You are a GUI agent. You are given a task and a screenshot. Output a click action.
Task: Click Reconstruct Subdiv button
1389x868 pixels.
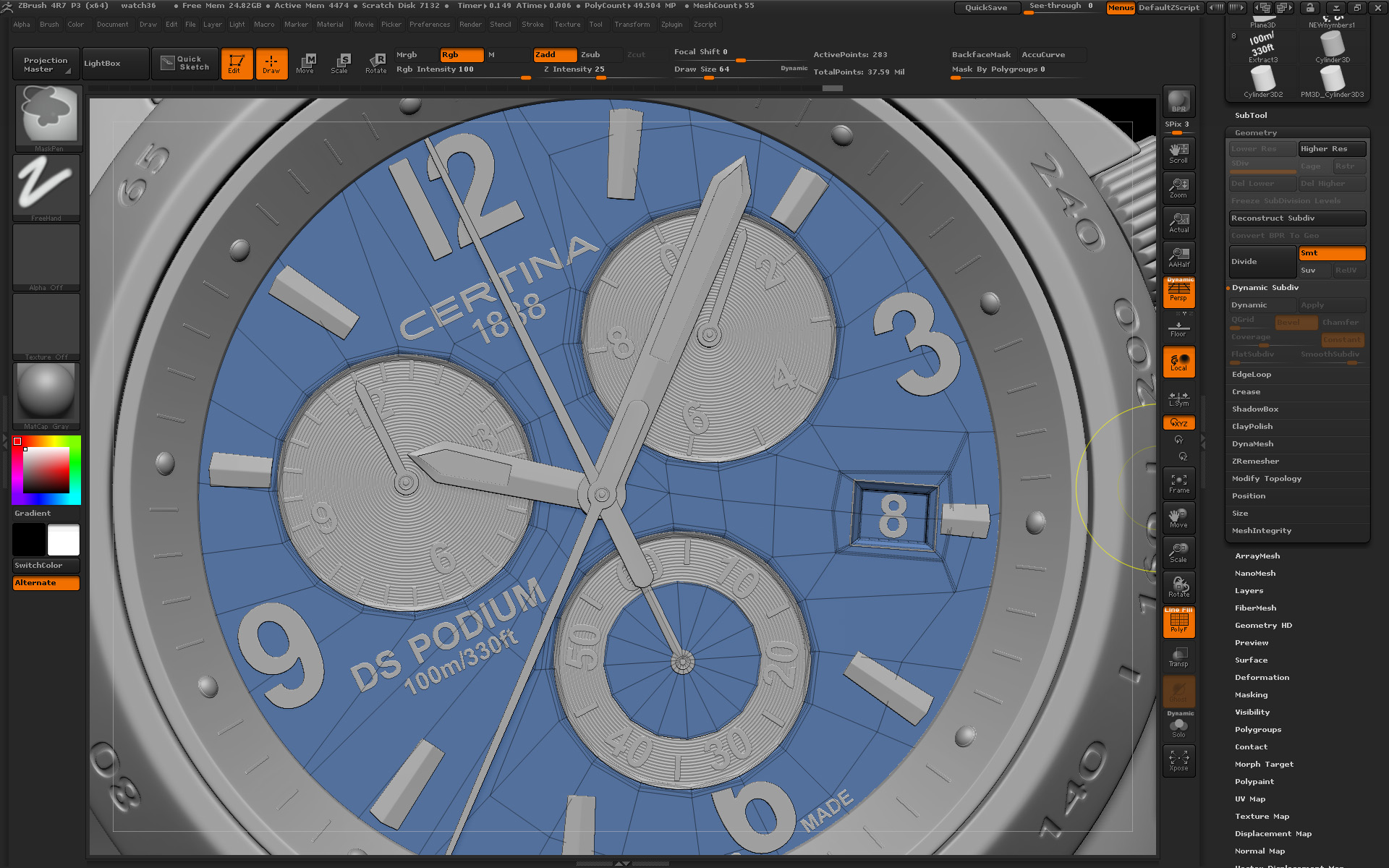click(1297, 218)
